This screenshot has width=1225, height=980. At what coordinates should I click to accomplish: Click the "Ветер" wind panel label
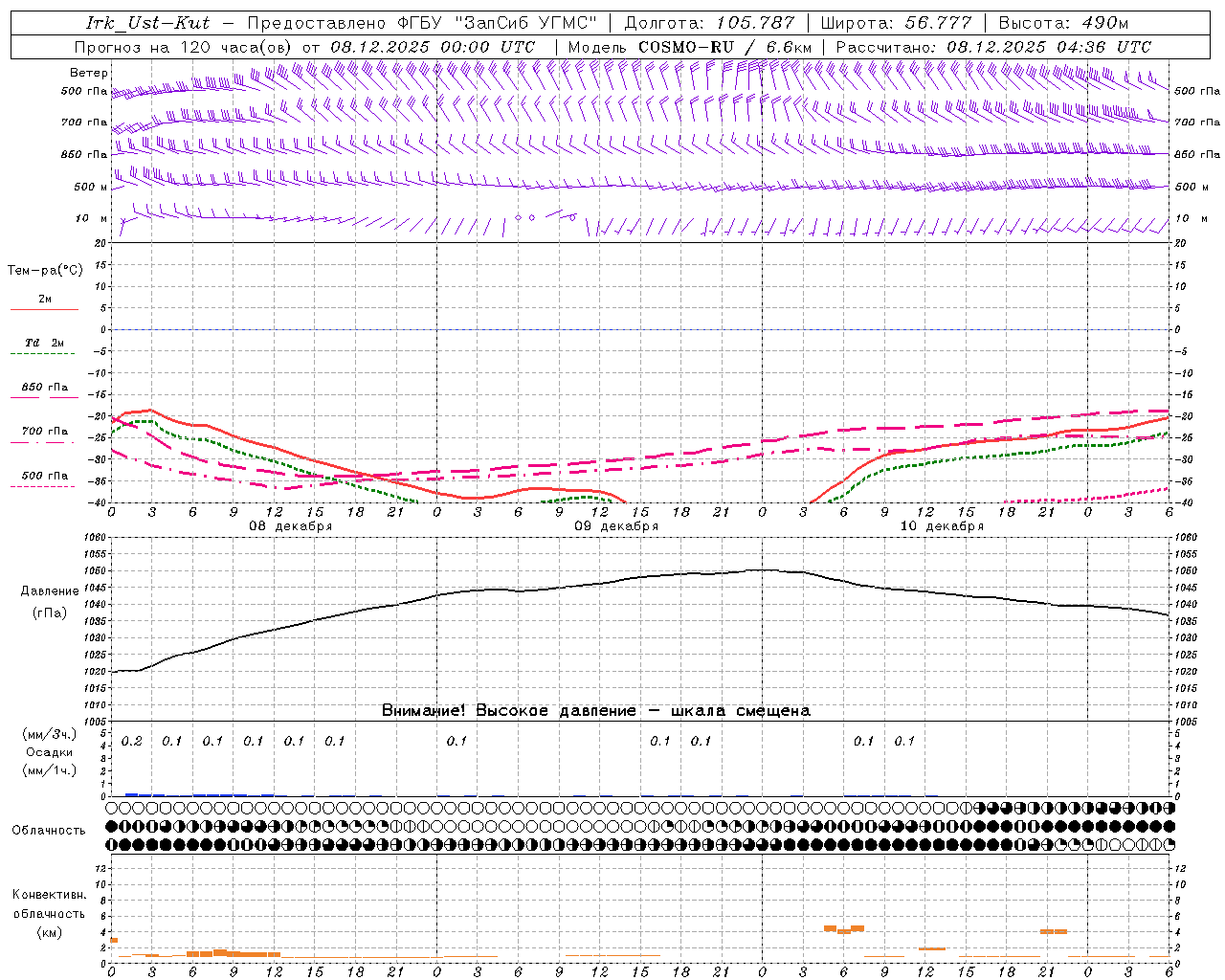pos(89,73)
